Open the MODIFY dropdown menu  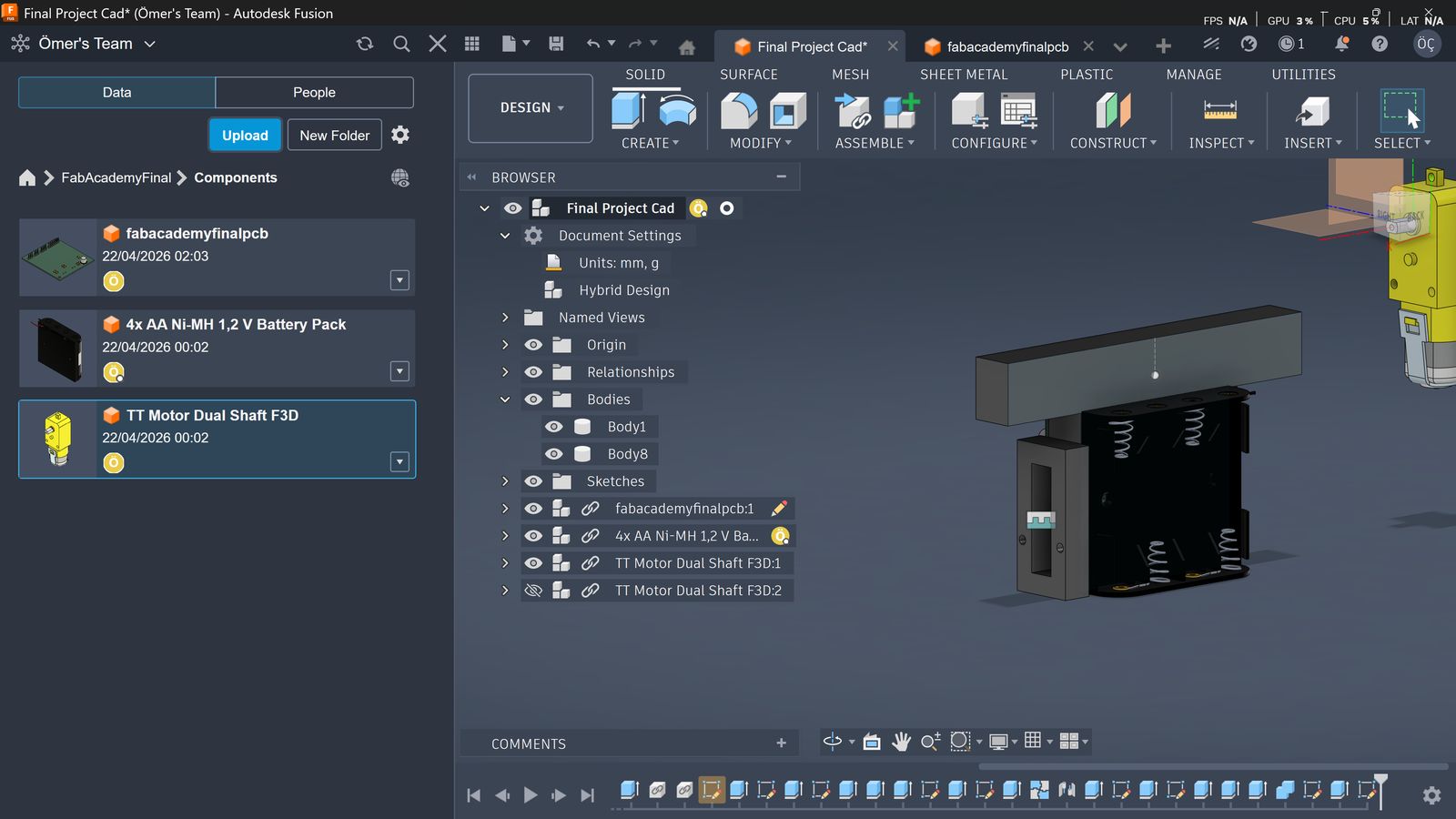(761, 143)
